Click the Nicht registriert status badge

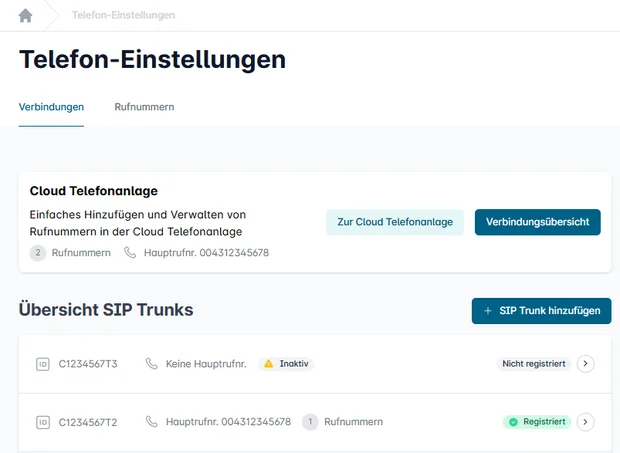(x=534, y=364)
